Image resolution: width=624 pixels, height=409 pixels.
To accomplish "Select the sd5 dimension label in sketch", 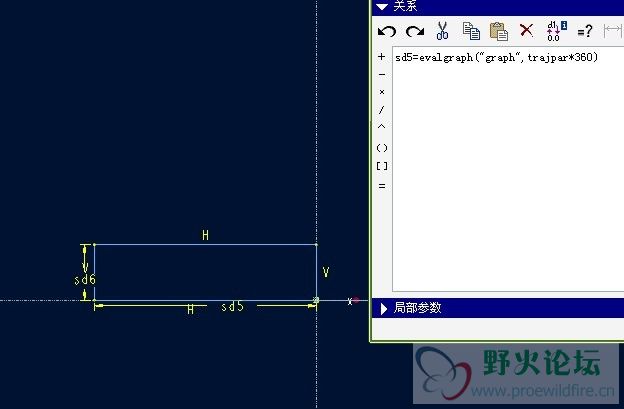I will point(232,306).
